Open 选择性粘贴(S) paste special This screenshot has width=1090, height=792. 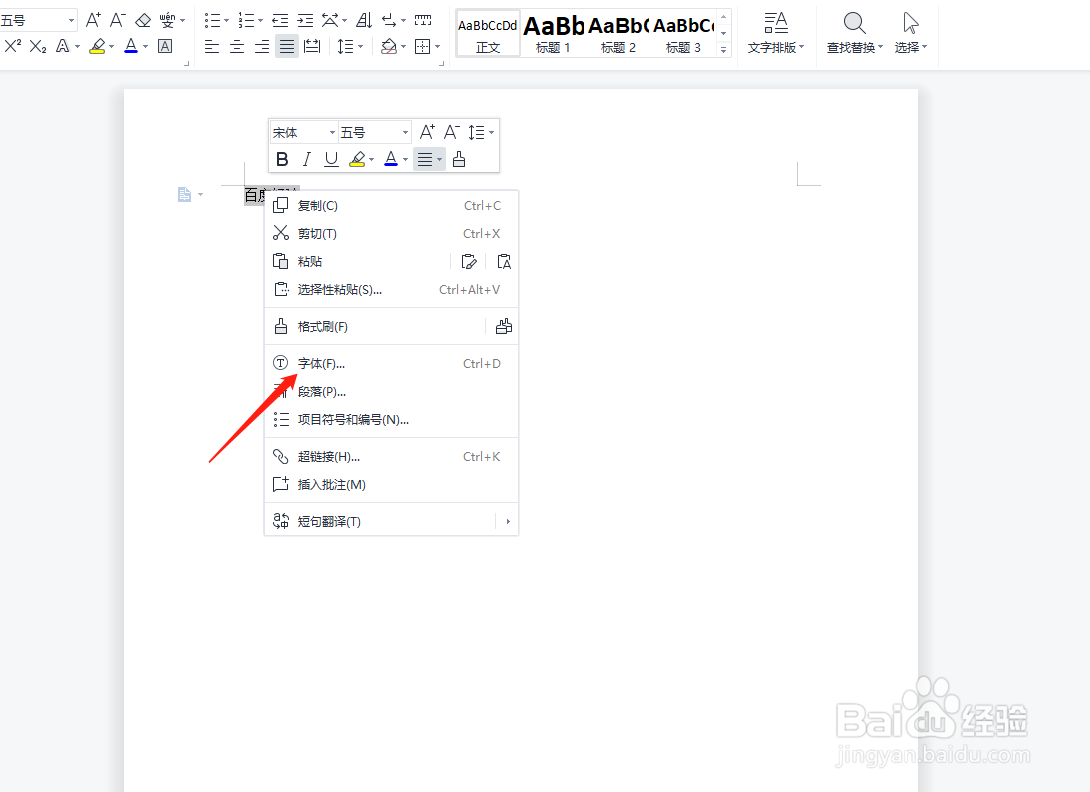391,289
